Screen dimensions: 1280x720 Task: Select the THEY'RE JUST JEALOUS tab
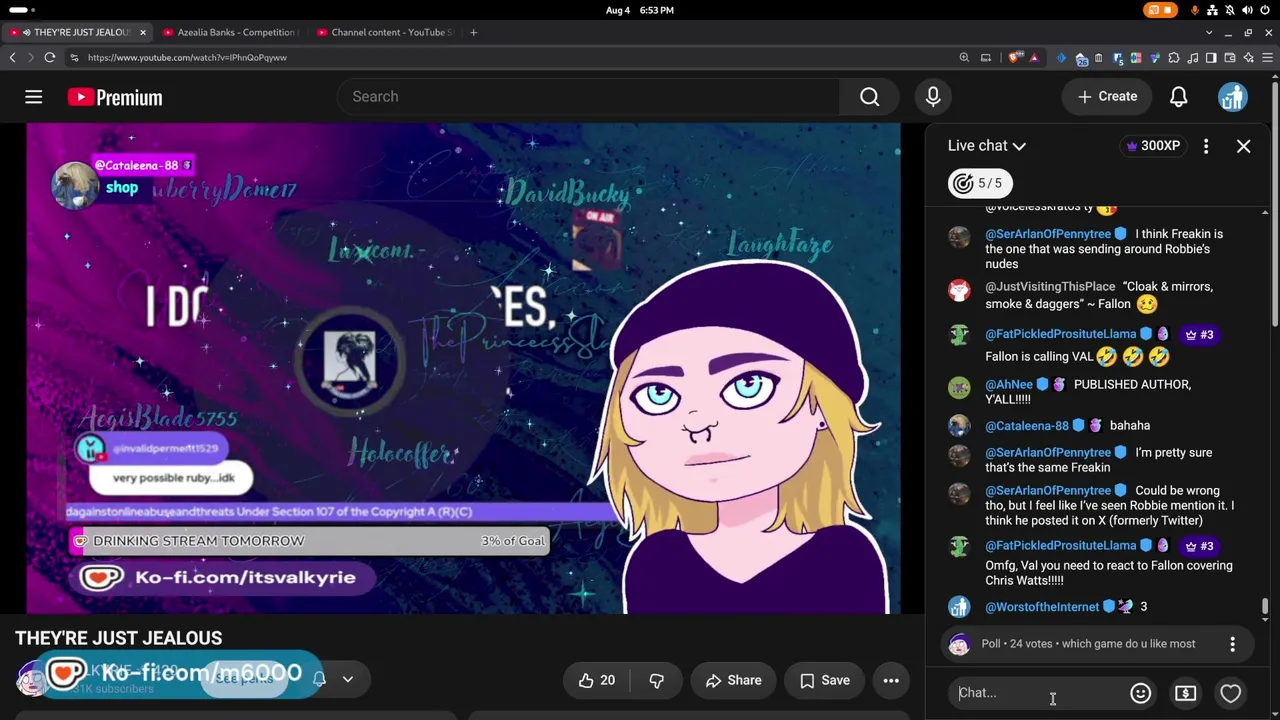coord(76,32)
